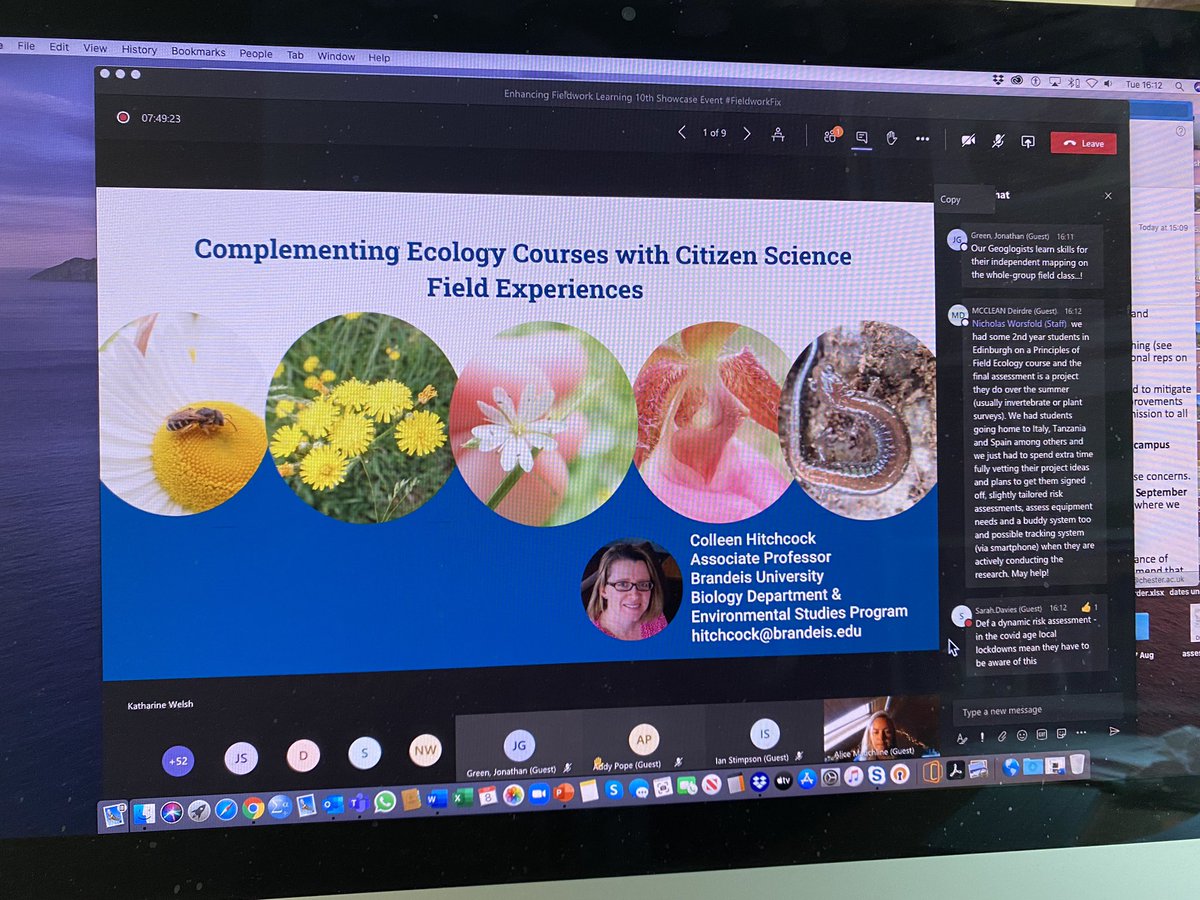The height and width of the screenshot is (900, 1200).
Task: Open the GIF picker in chat
Action: (1042, 734)
